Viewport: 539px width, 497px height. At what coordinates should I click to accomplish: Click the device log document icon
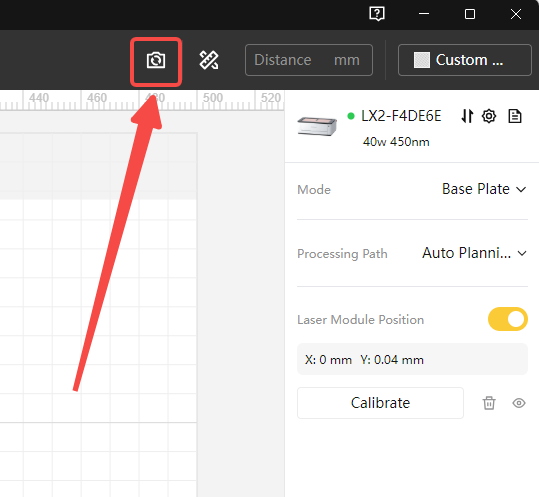515,116
